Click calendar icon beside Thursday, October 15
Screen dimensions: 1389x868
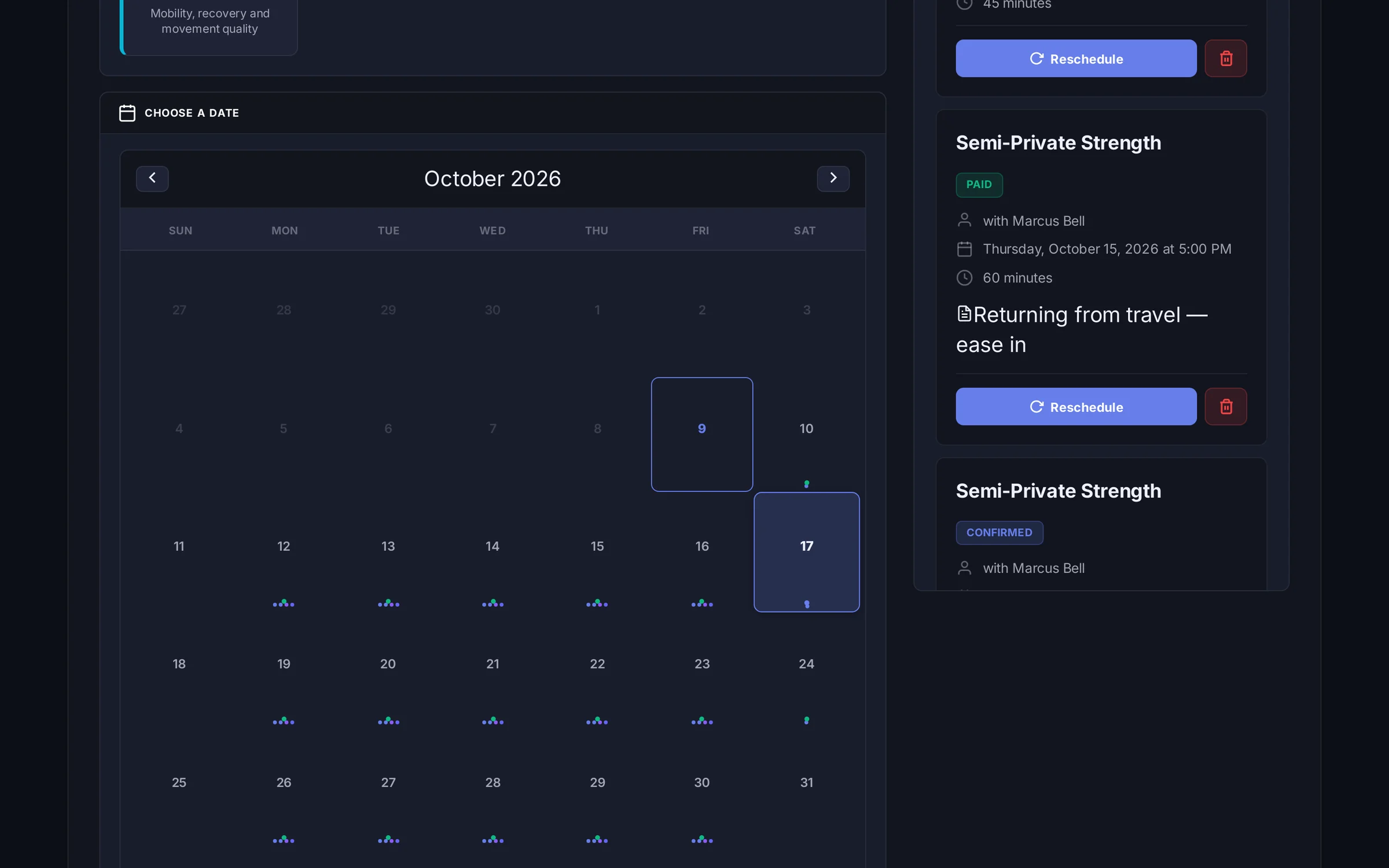(964, 249)
